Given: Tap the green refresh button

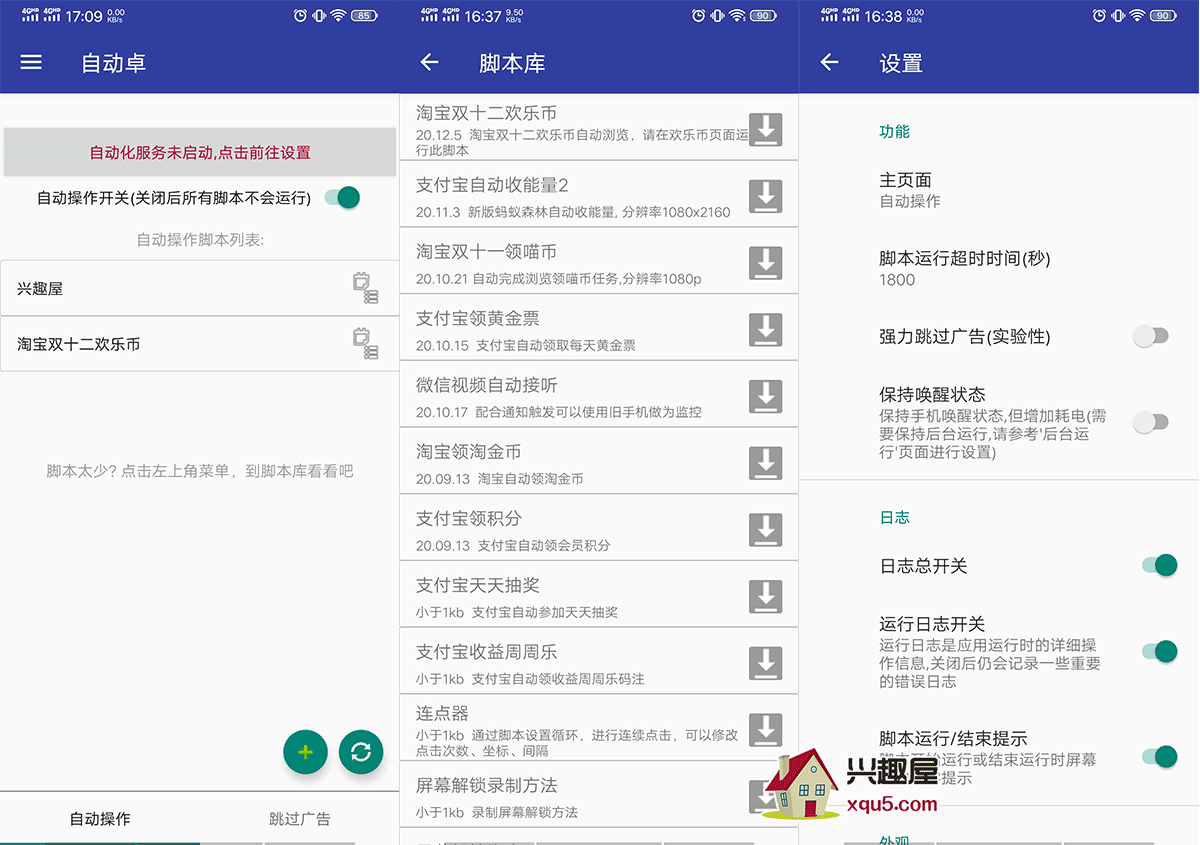Looking at the screenshot, I should [x=361, y=752].
